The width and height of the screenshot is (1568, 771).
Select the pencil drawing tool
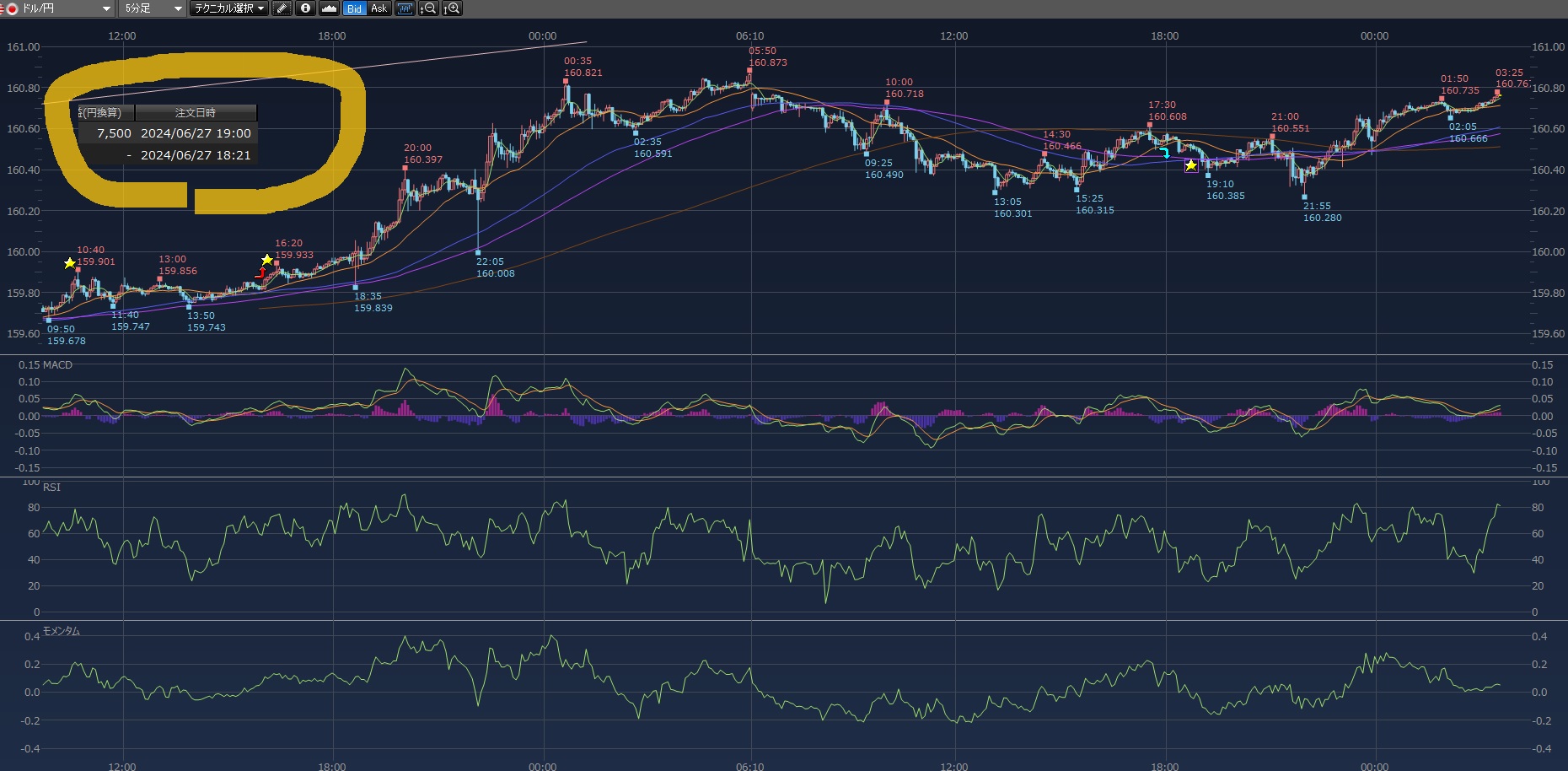tap(282, 8)
